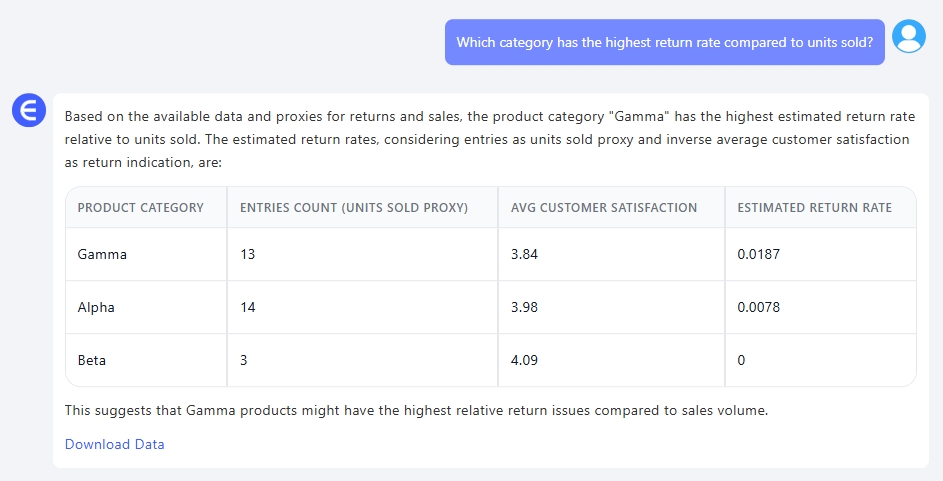Click the user's return rate question bubble
This screenshot has height=481, width=943.
664,42
